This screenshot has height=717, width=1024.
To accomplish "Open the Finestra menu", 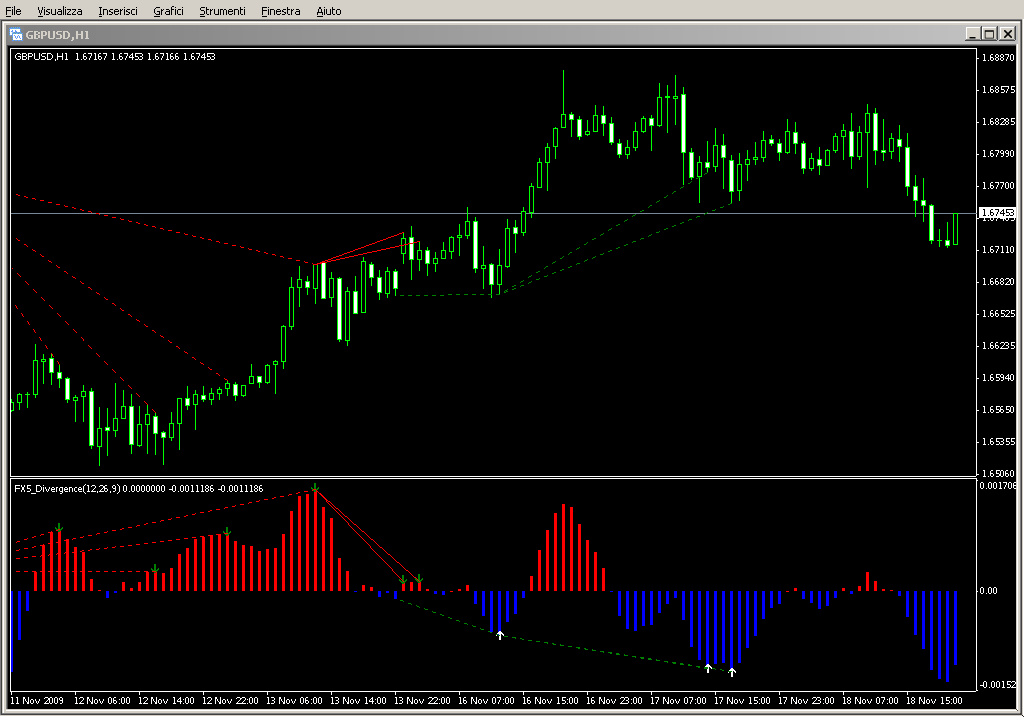I will pos(280,11).
